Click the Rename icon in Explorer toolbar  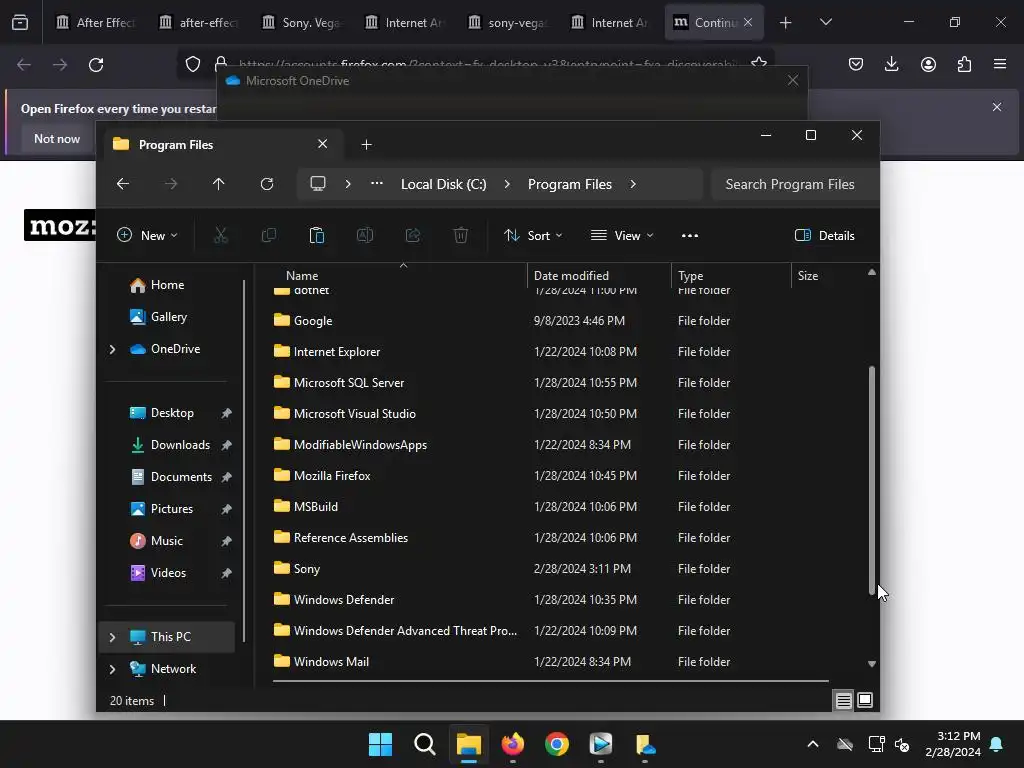(x=364, y=236)
